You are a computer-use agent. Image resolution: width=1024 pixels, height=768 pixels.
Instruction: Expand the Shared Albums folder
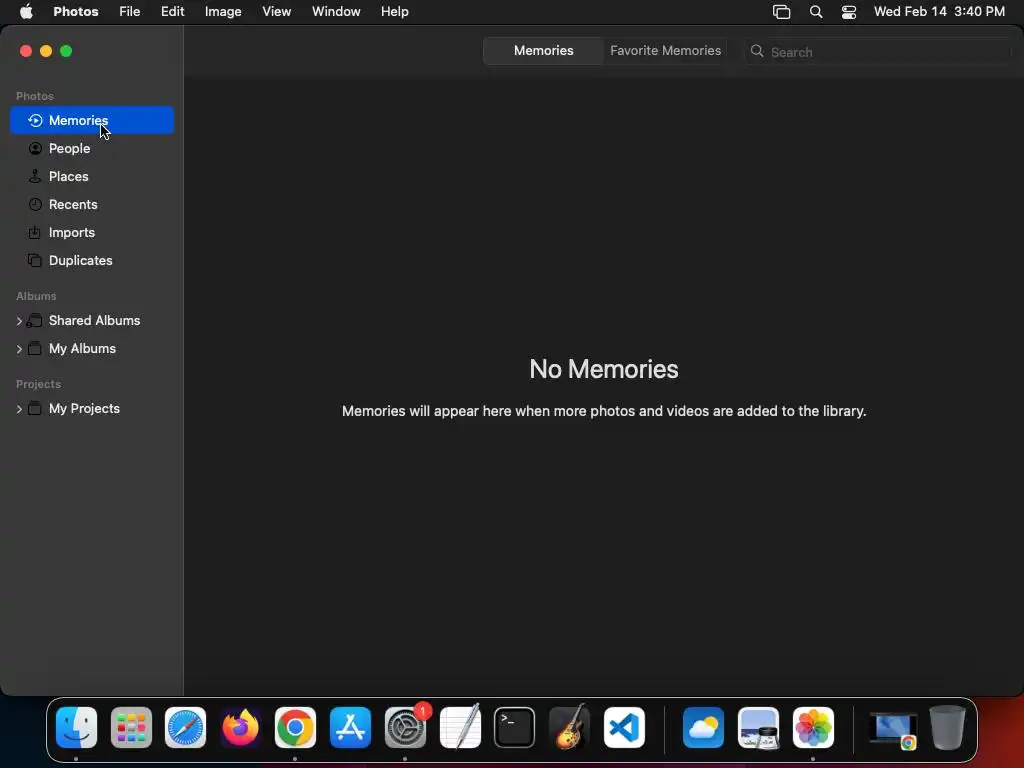(x=19, y=321)
